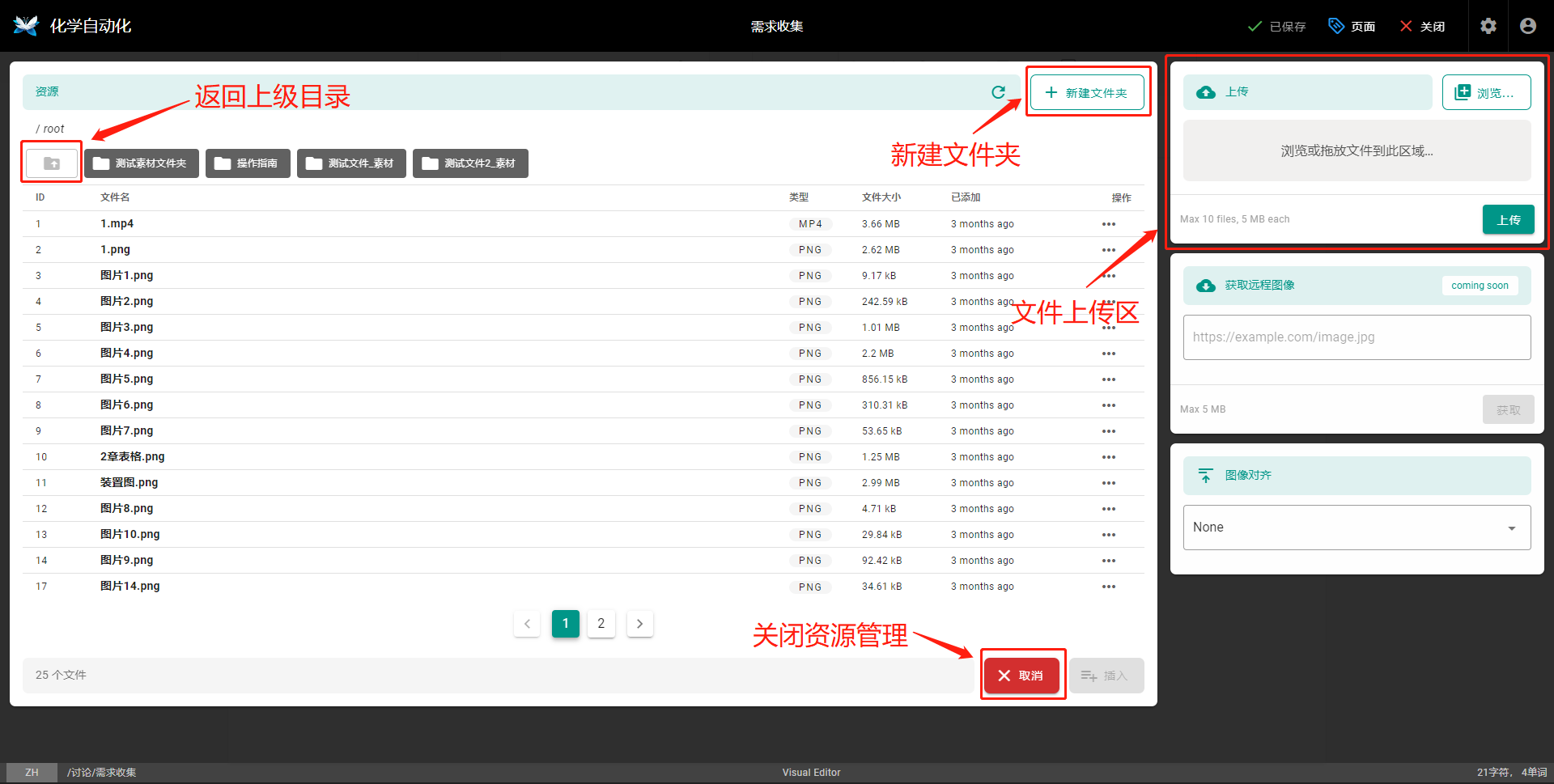This screenshot has width=1554, height=784.
Task: Click the 已保存 checkmark indicator
Action: (x=1255, y=25)
